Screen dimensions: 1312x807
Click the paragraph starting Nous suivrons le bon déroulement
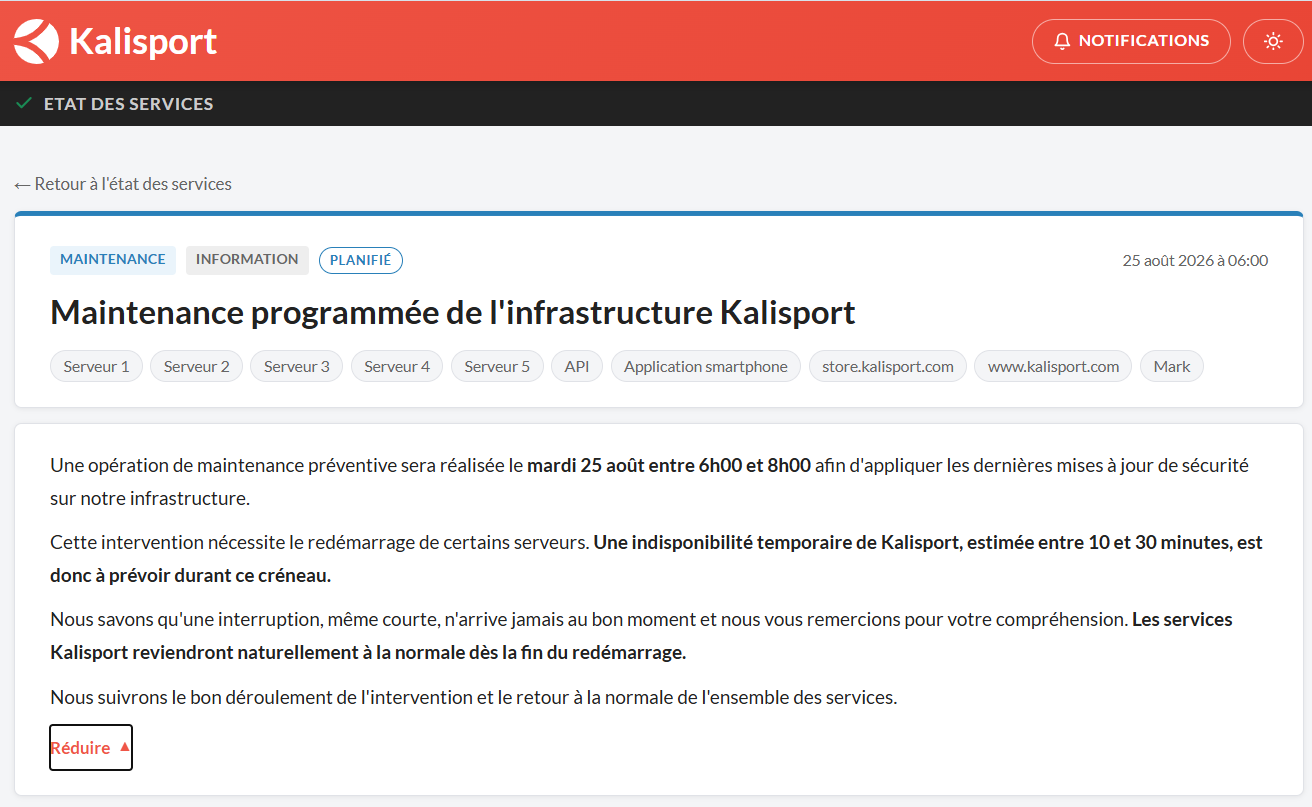click(474, 698)
